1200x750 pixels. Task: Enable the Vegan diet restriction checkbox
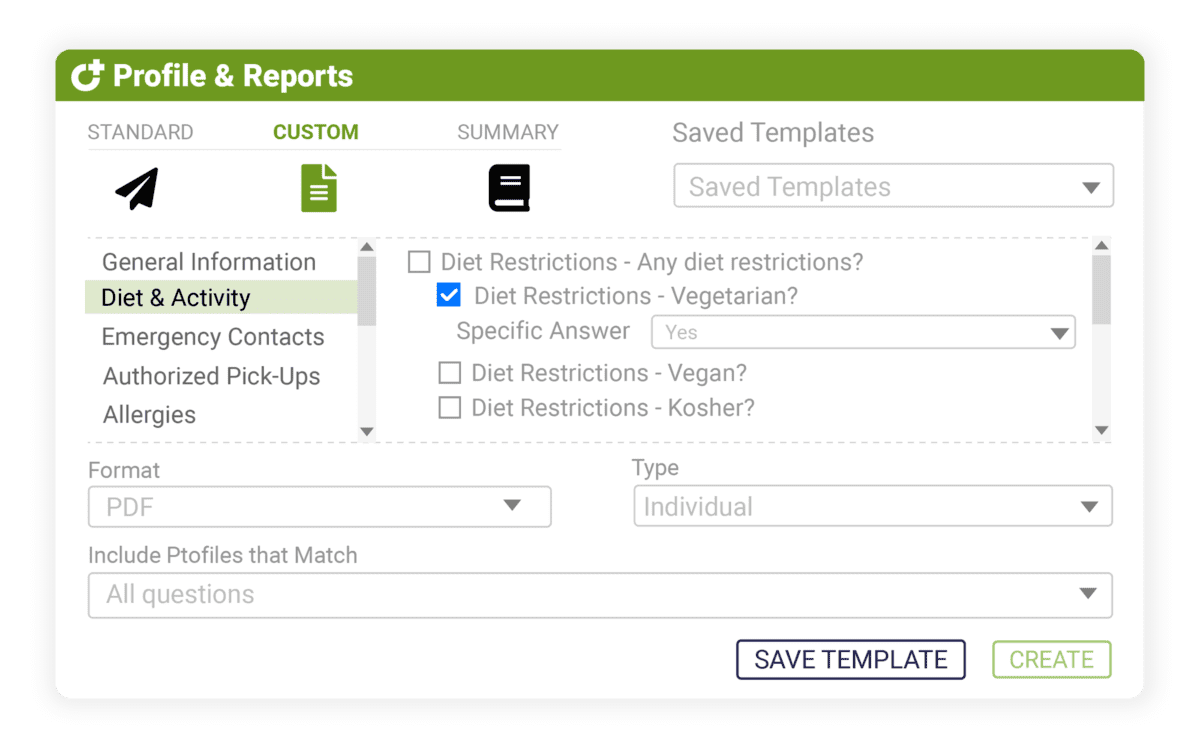(x=449, y=372)
